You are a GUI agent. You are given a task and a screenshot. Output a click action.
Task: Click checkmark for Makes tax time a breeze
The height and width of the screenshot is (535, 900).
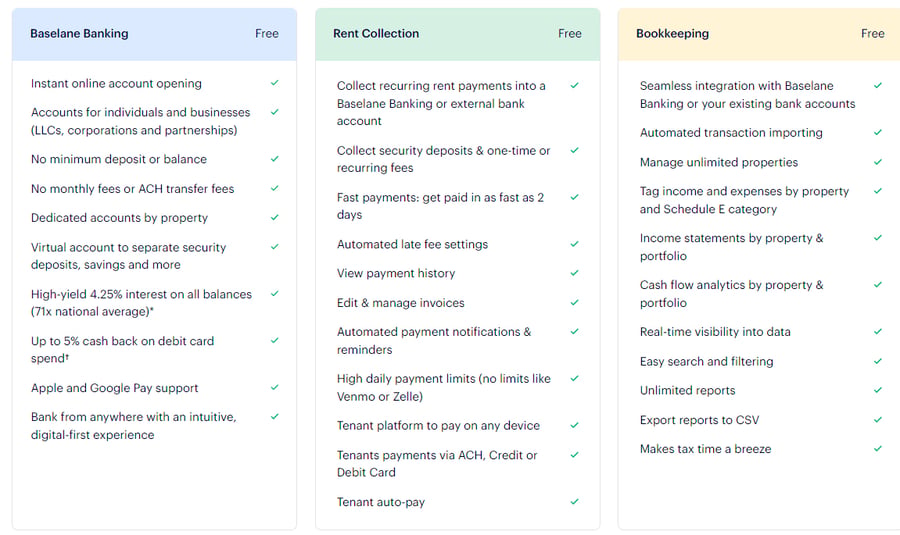pyautogui.click(x=878, y=448)
